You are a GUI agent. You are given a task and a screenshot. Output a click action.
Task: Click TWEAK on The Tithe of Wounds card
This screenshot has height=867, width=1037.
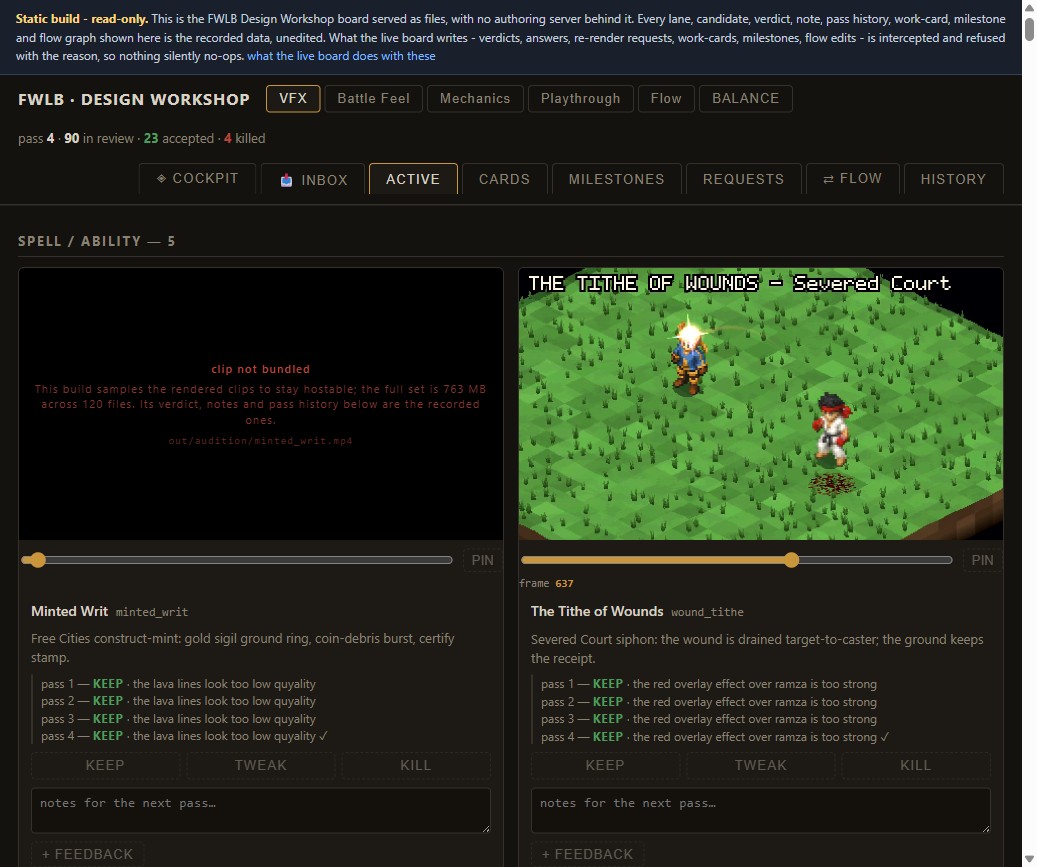[x=761, y=765]
